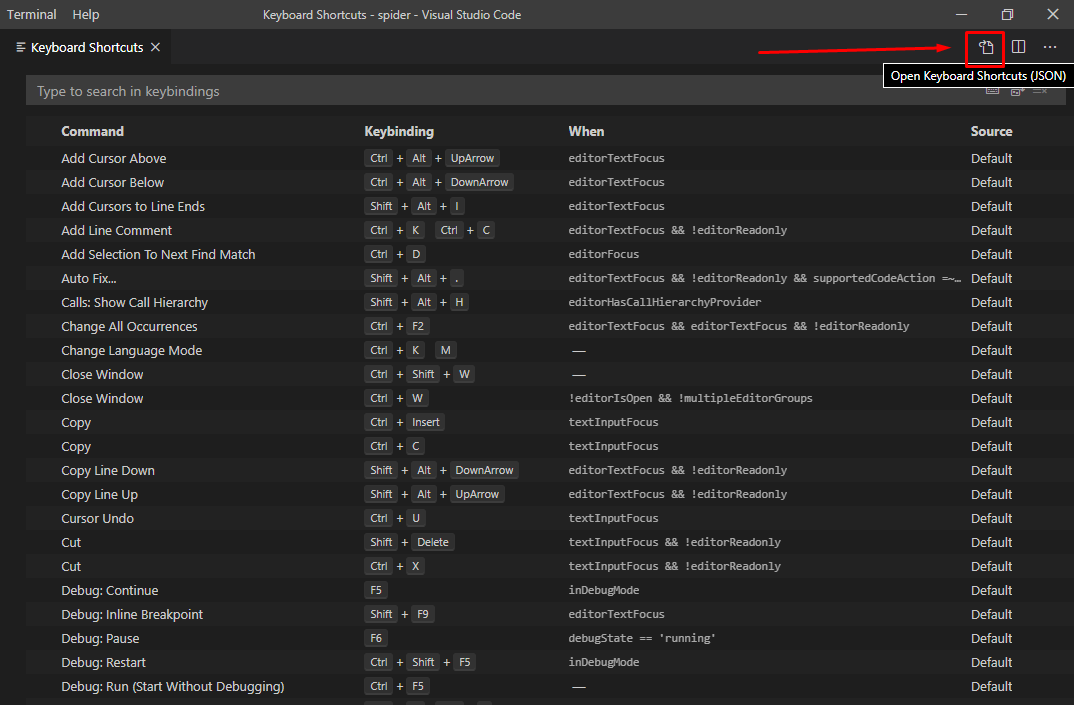Click the When column header
1074x705 pixels.
[x=586, y=131]
